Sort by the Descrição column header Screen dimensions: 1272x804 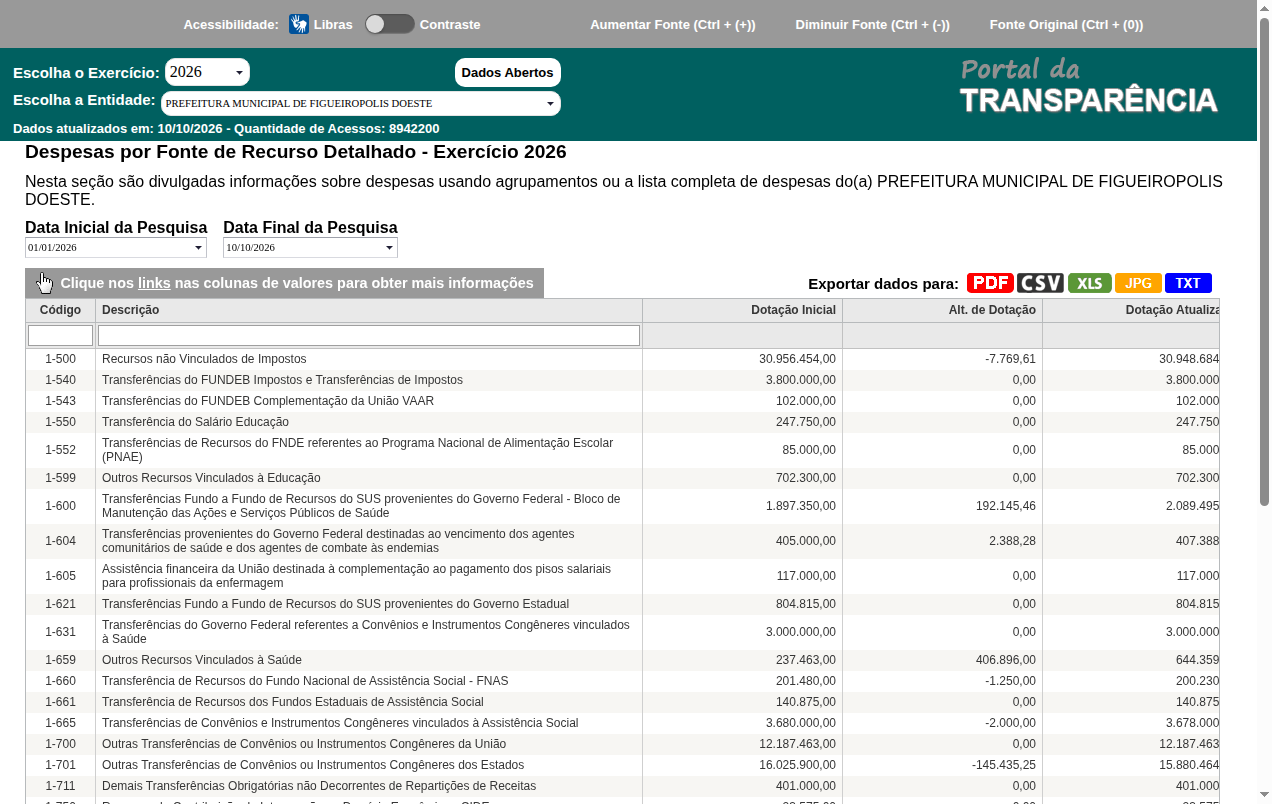(369, 310)
